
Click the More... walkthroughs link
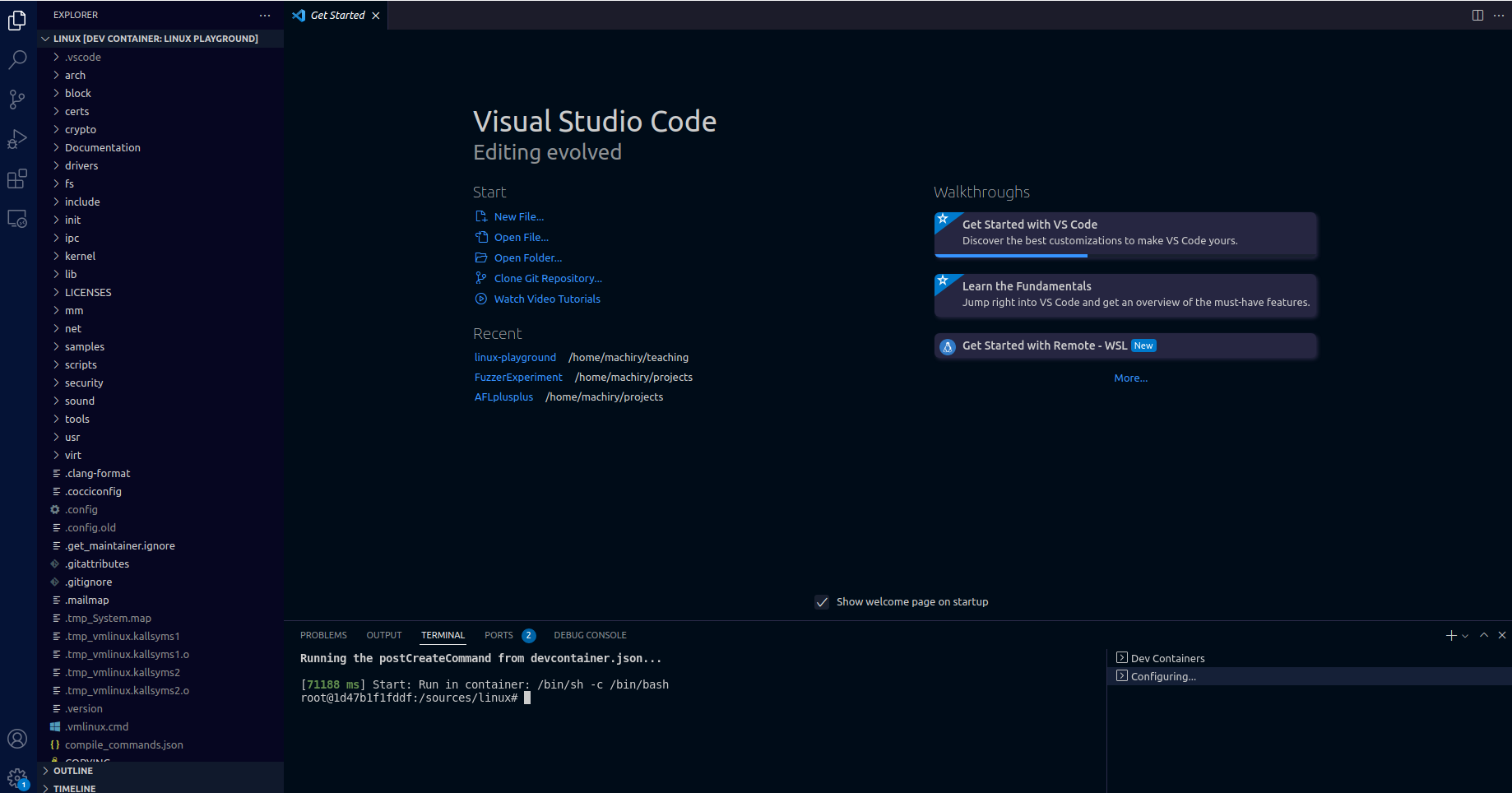[1130, 378]
